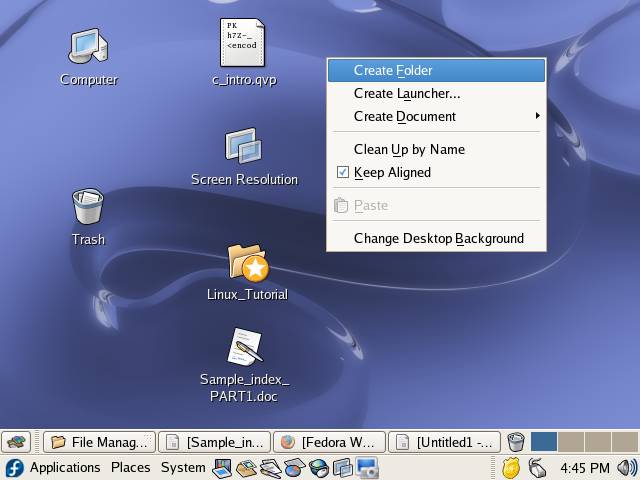Click the trash applet in the bottom panel
This screenshot has width=640, height=480.
[x=516, y=441]
